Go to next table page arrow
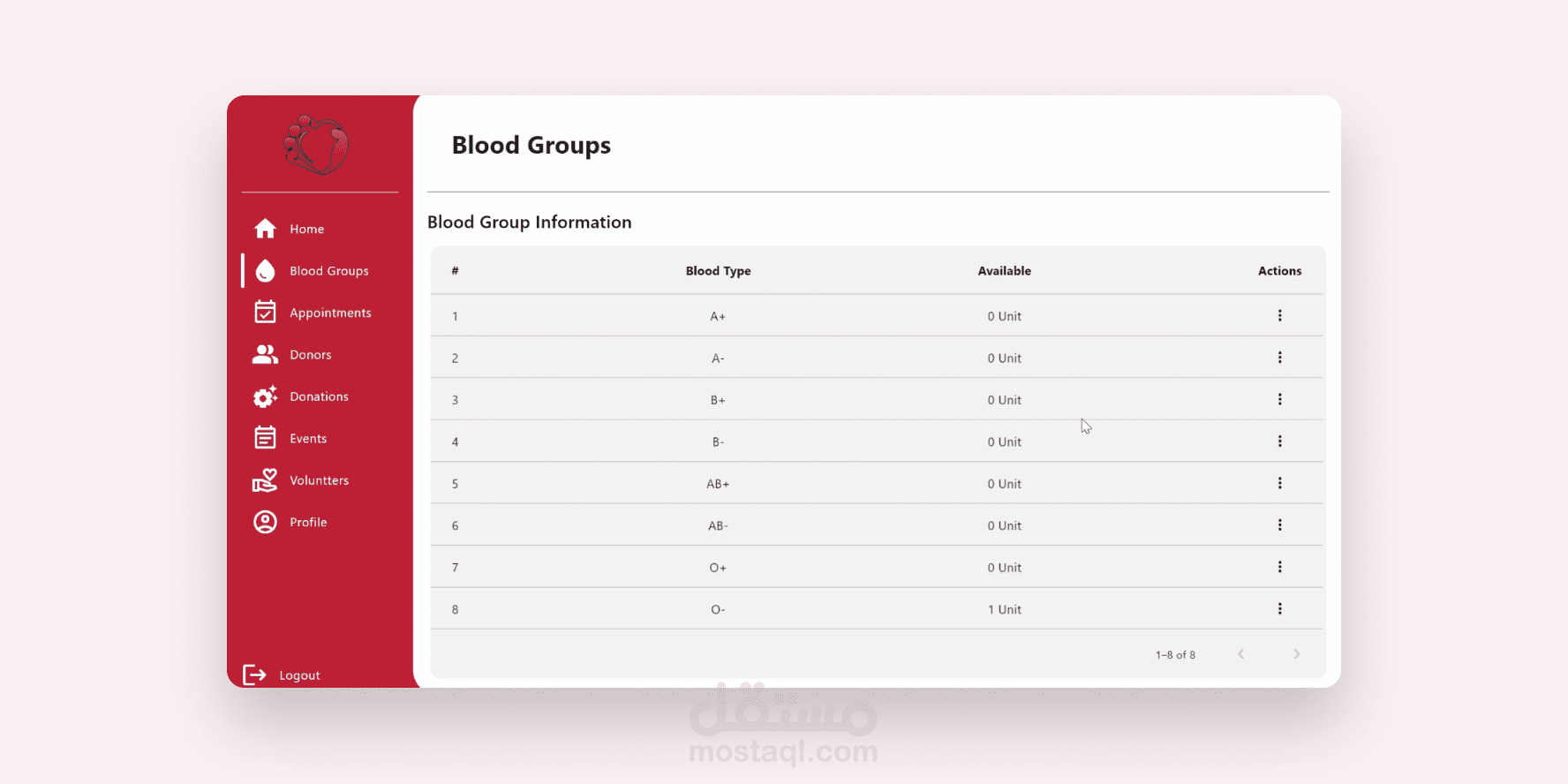 coord(1296,654)
